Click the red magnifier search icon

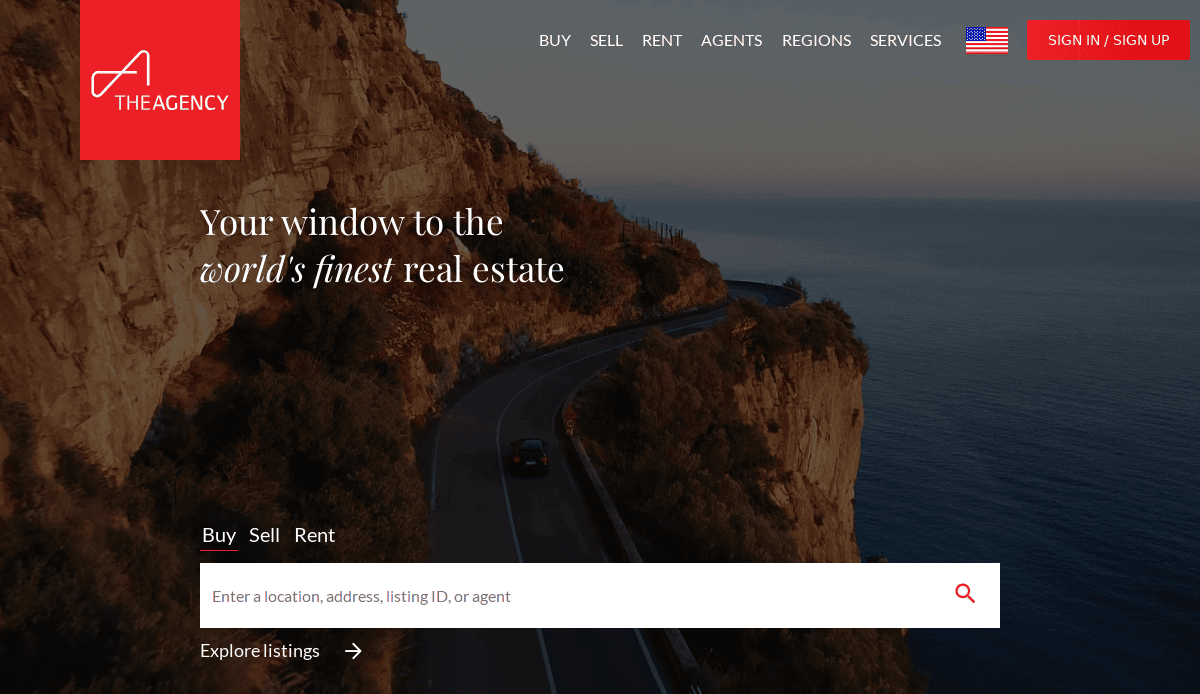965,594
